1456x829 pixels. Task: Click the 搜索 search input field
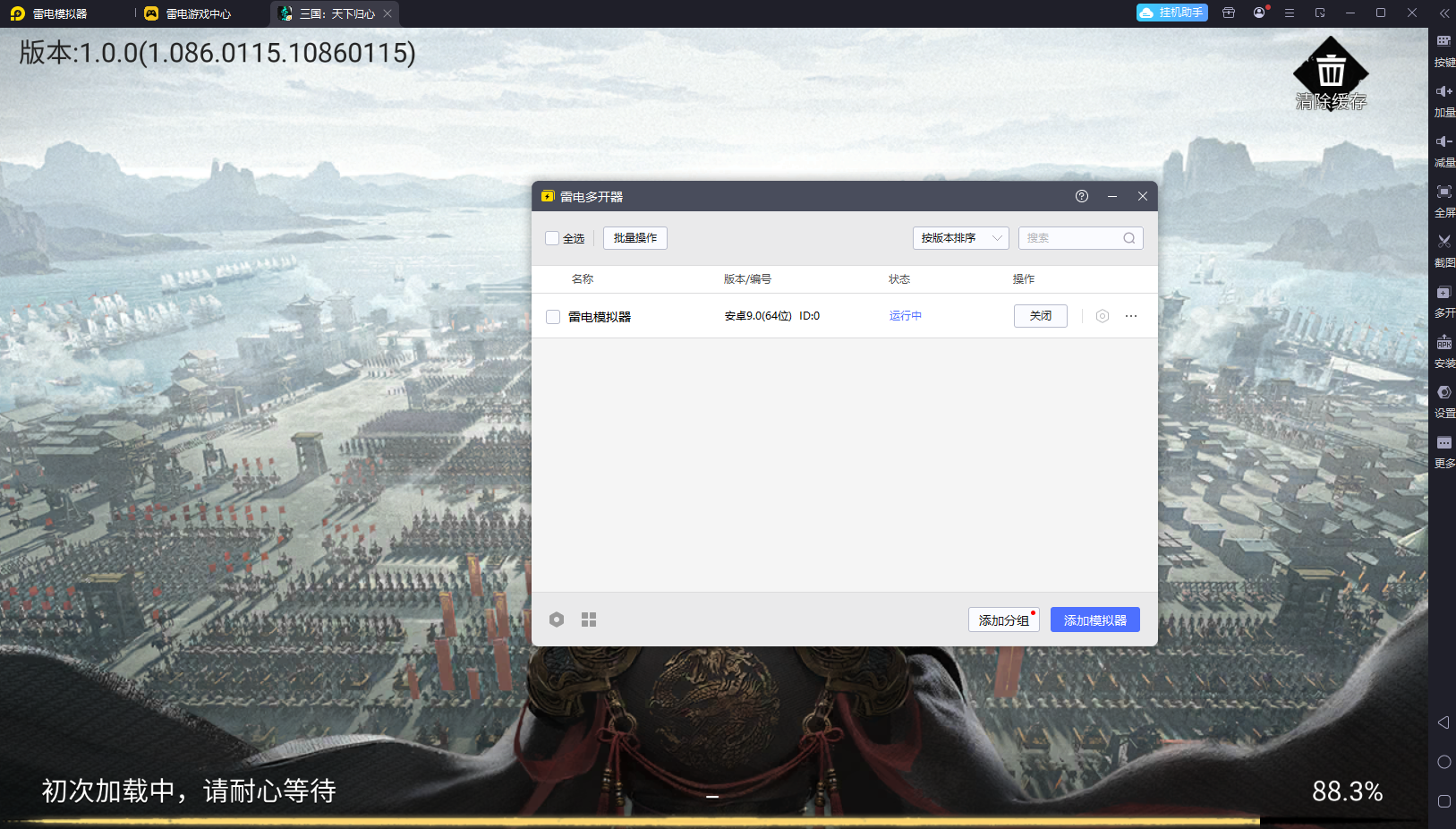click(1071, 238)
